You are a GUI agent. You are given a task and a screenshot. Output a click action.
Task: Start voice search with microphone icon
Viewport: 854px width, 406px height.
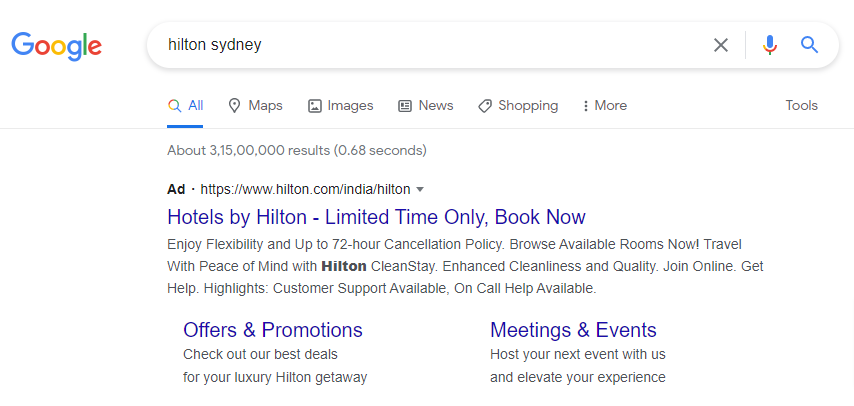click(x=770, y=45)
